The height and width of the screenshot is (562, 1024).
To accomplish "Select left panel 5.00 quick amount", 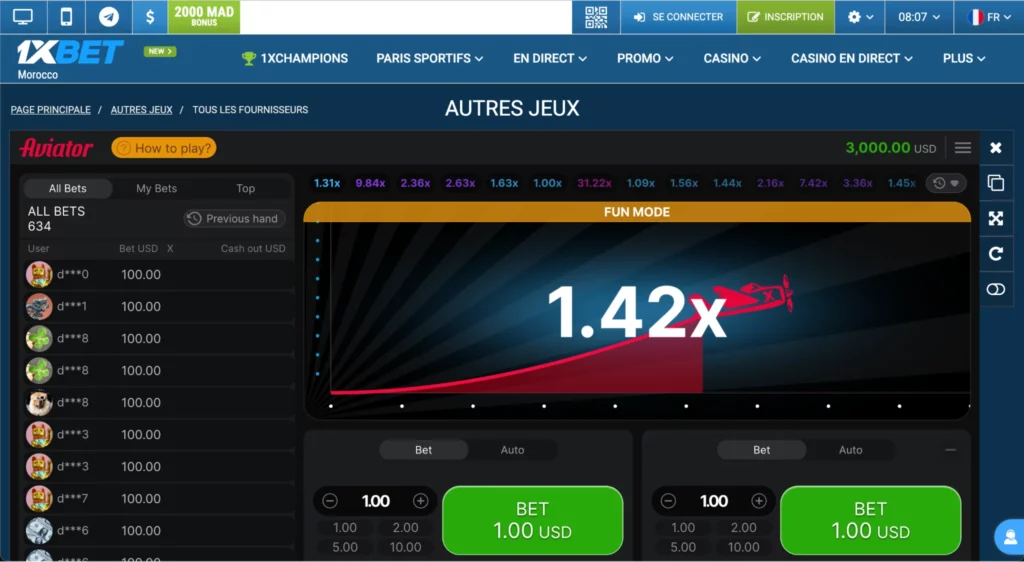I will pyautogui.click(x=345, y=547).
